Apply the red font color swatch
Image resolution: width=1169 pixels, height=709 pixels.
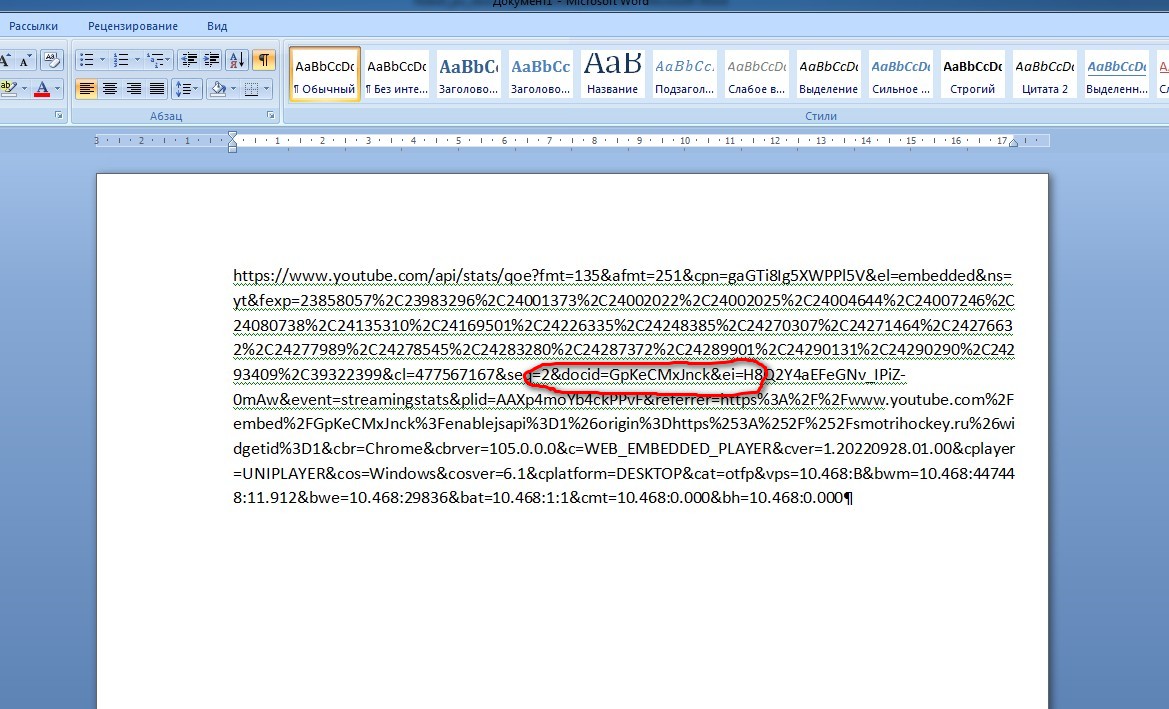tap(42, 89)
